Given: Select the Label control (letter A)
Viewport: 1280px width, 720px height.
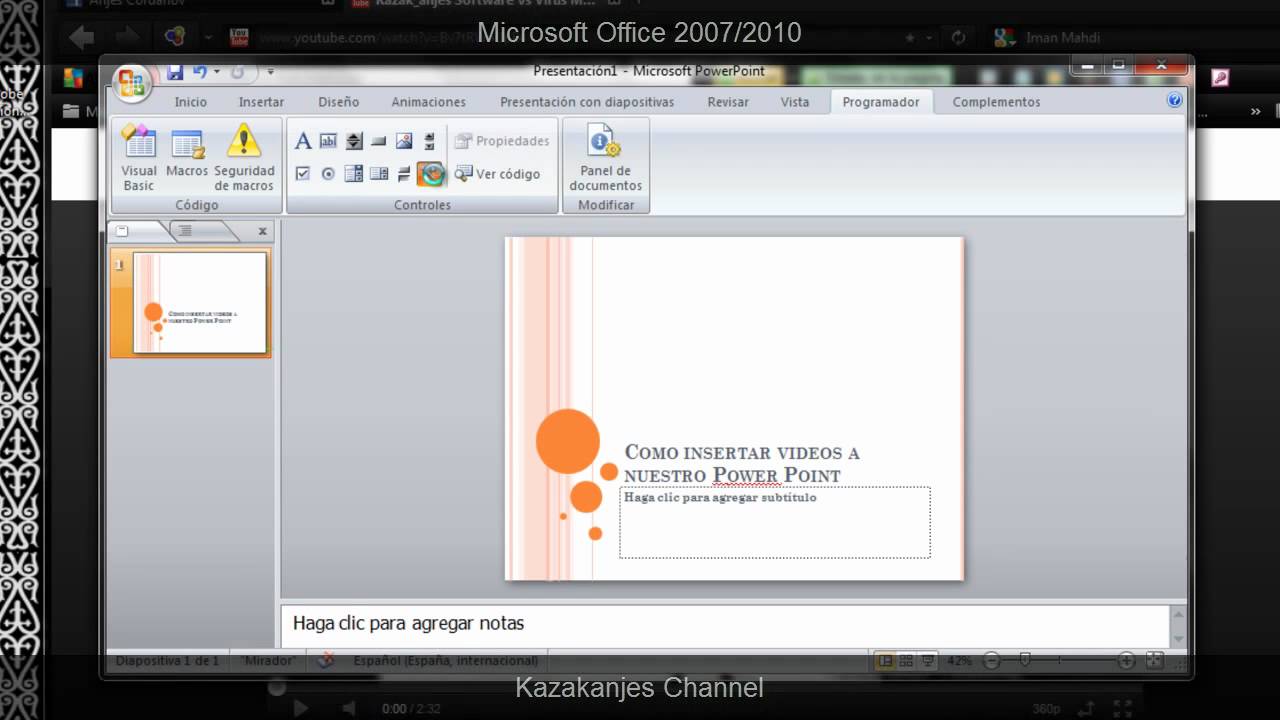Looking at the screenshot, I should coord(303,141).
